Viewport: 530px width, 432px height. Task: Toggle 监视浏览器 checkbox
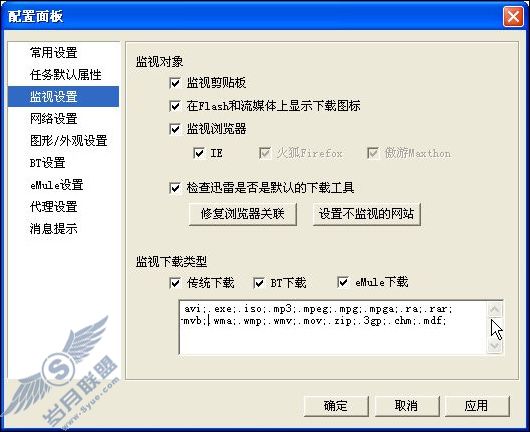(175, 129)
